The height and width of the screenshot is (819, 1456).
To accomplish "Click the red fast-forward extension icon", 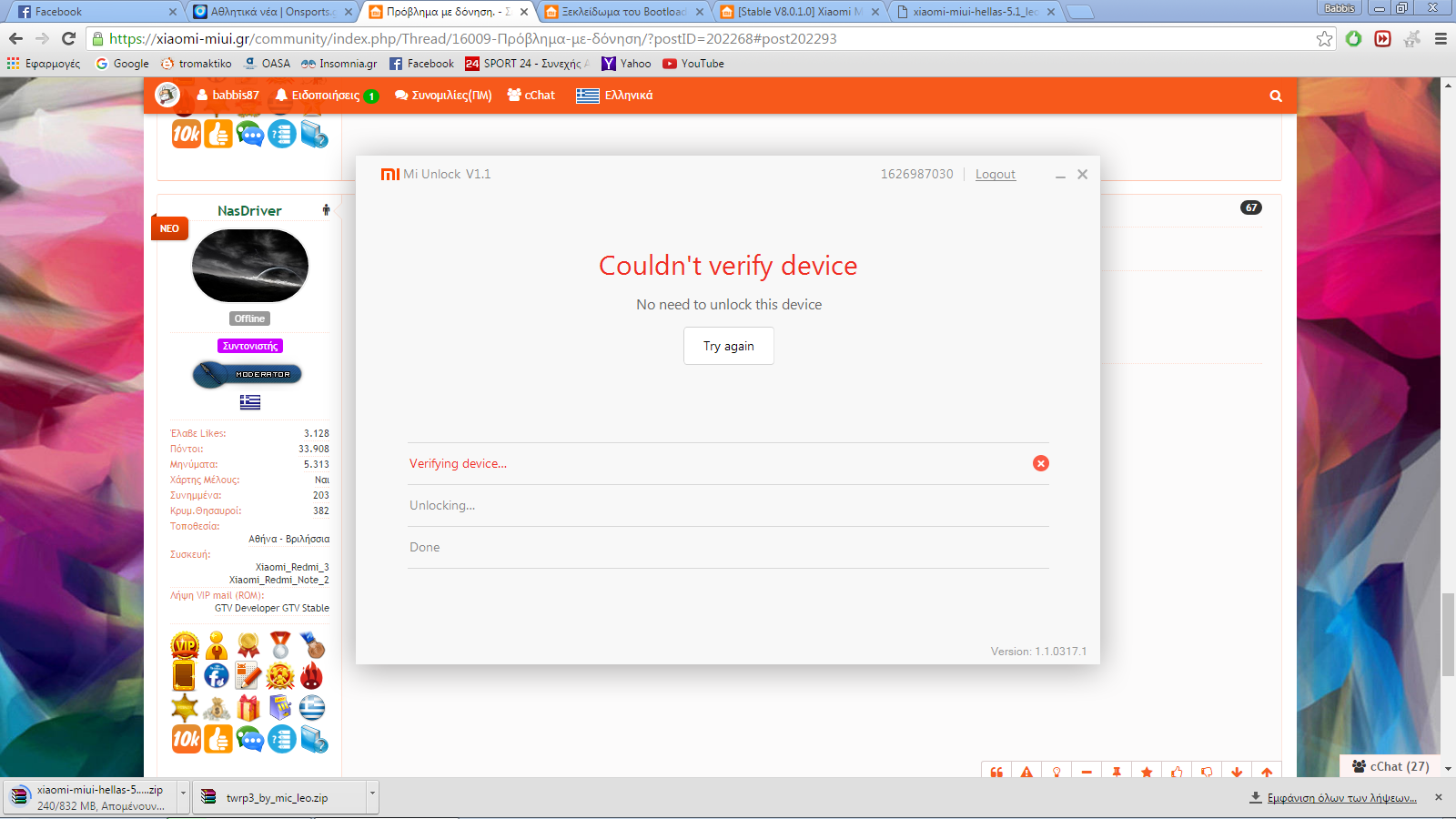I will [x=1382, y=38].
